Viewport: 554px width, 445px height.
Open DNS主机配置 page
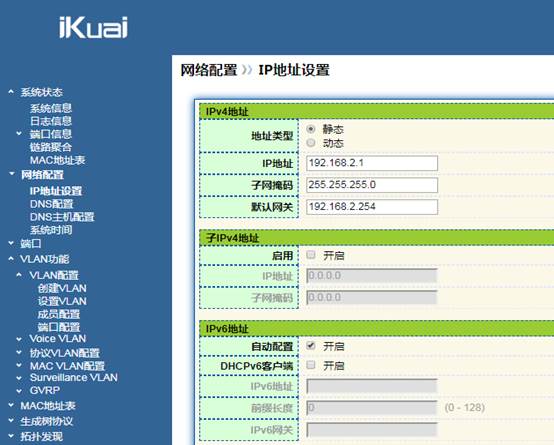(x=62, y=217)
